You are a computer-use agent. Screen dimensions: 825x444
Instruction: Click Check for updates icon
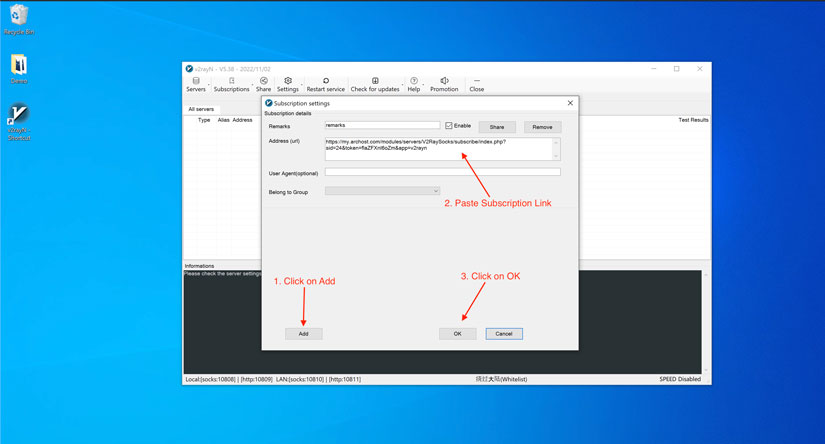click(x=375, y=84)
